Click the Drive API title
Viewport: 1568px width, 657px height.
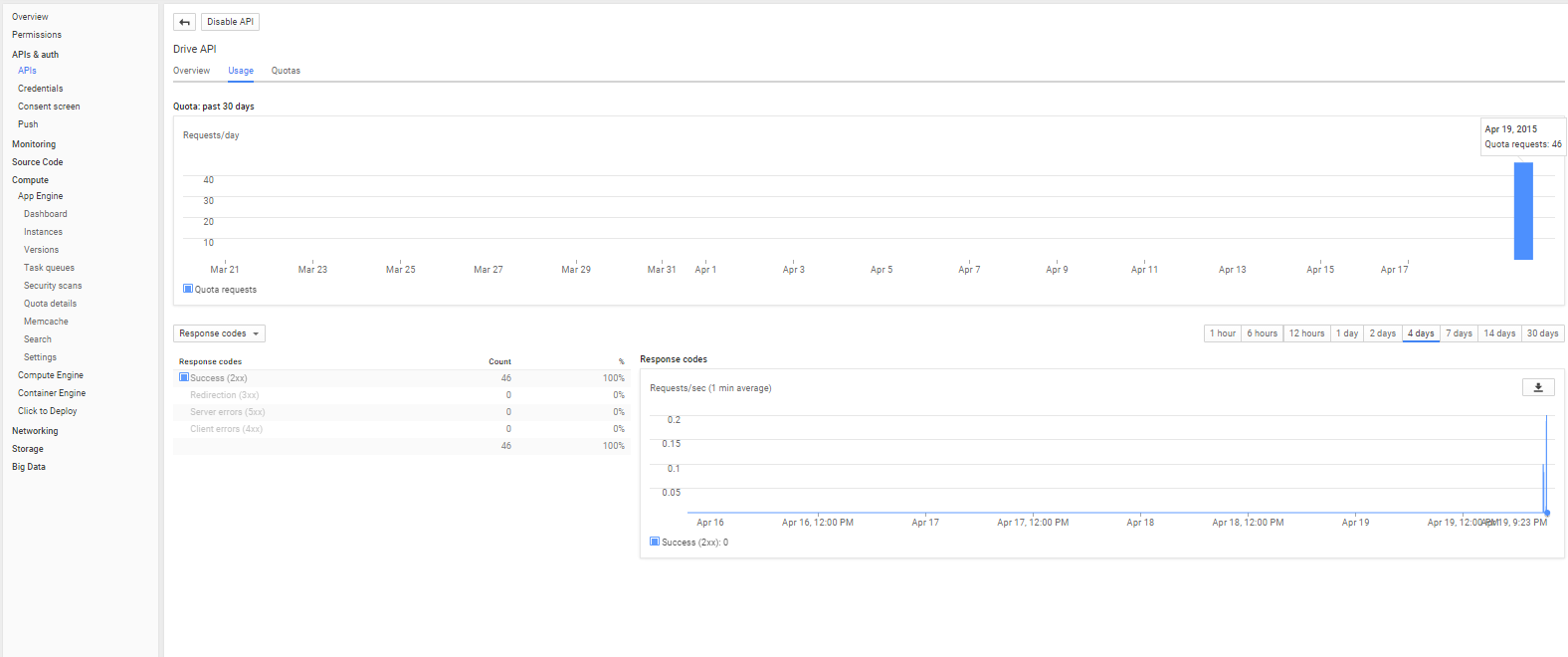pyautogui.click(x=194, y=49)
